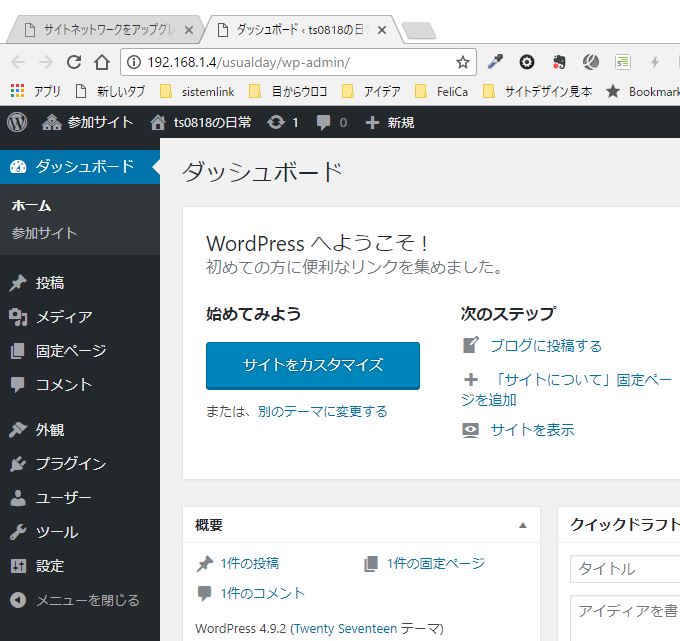680x641 pixels.
Task: Open the ts0818の日常 site menu
Action: [201, 122]
